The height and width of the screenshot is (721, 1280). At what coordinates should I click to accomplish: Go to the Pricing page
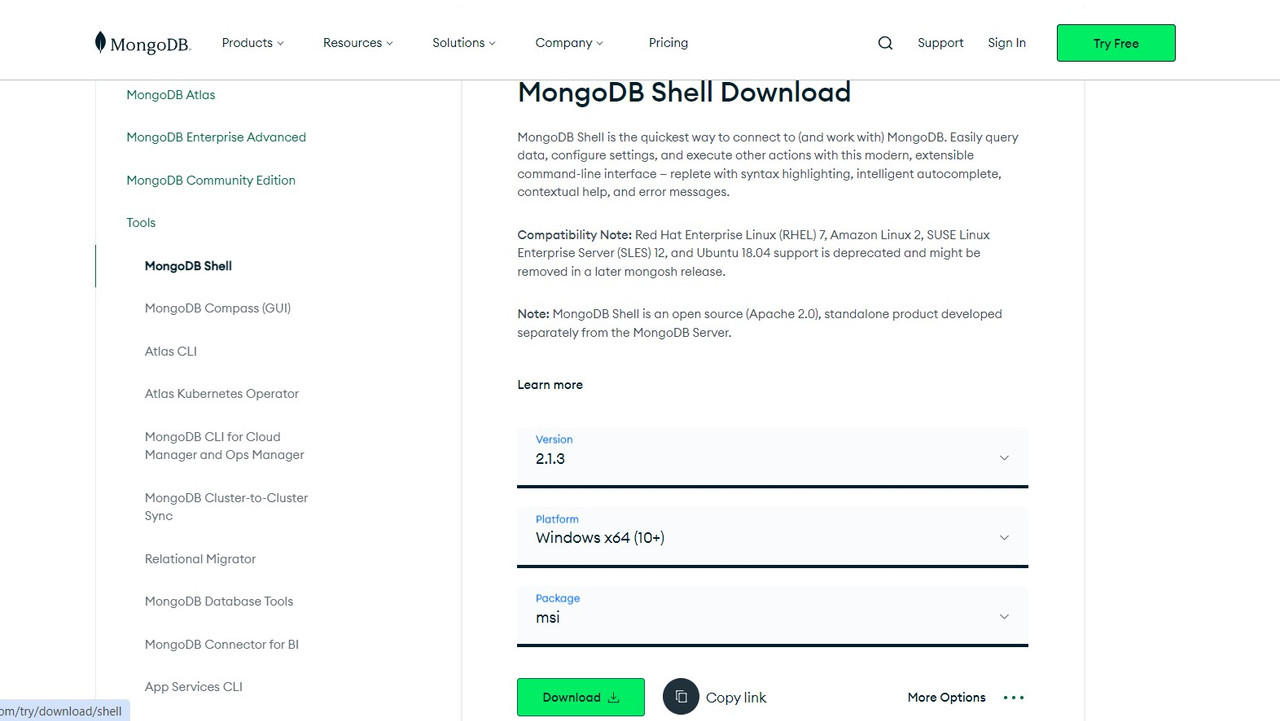click(x=668, y=43)
